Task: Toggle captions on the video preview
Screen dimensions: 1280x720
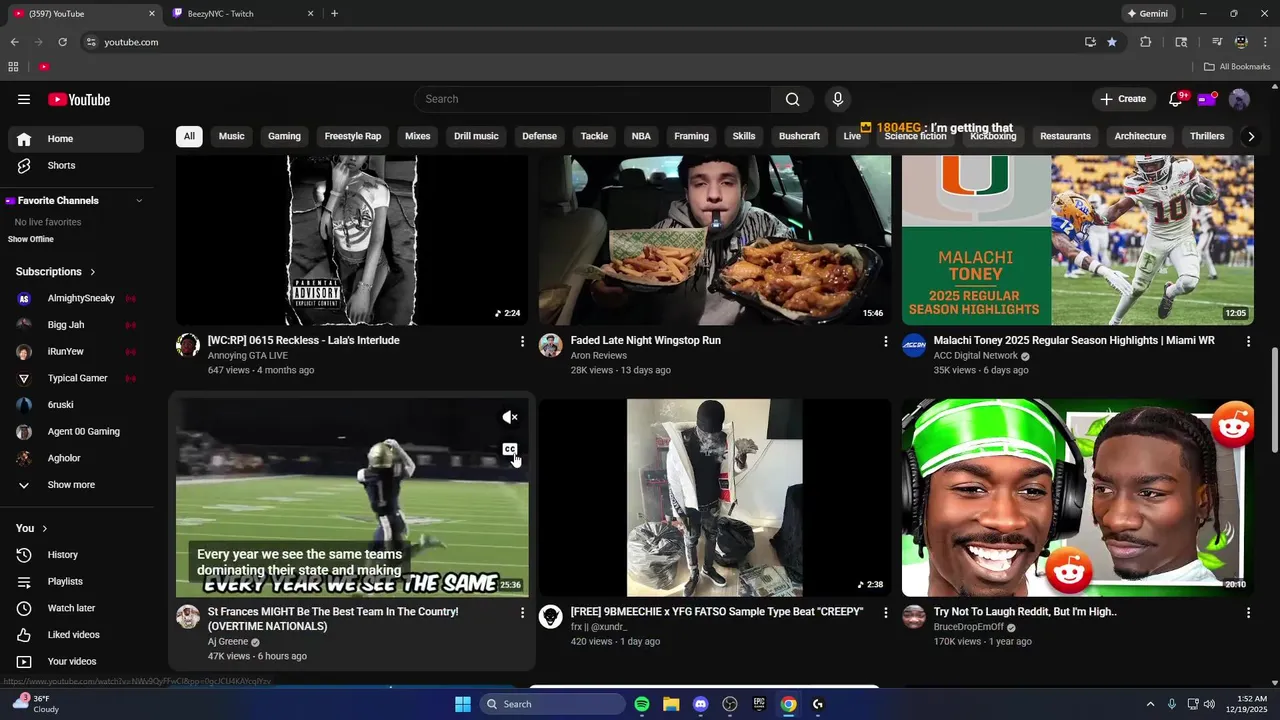Action: [510, 450]
